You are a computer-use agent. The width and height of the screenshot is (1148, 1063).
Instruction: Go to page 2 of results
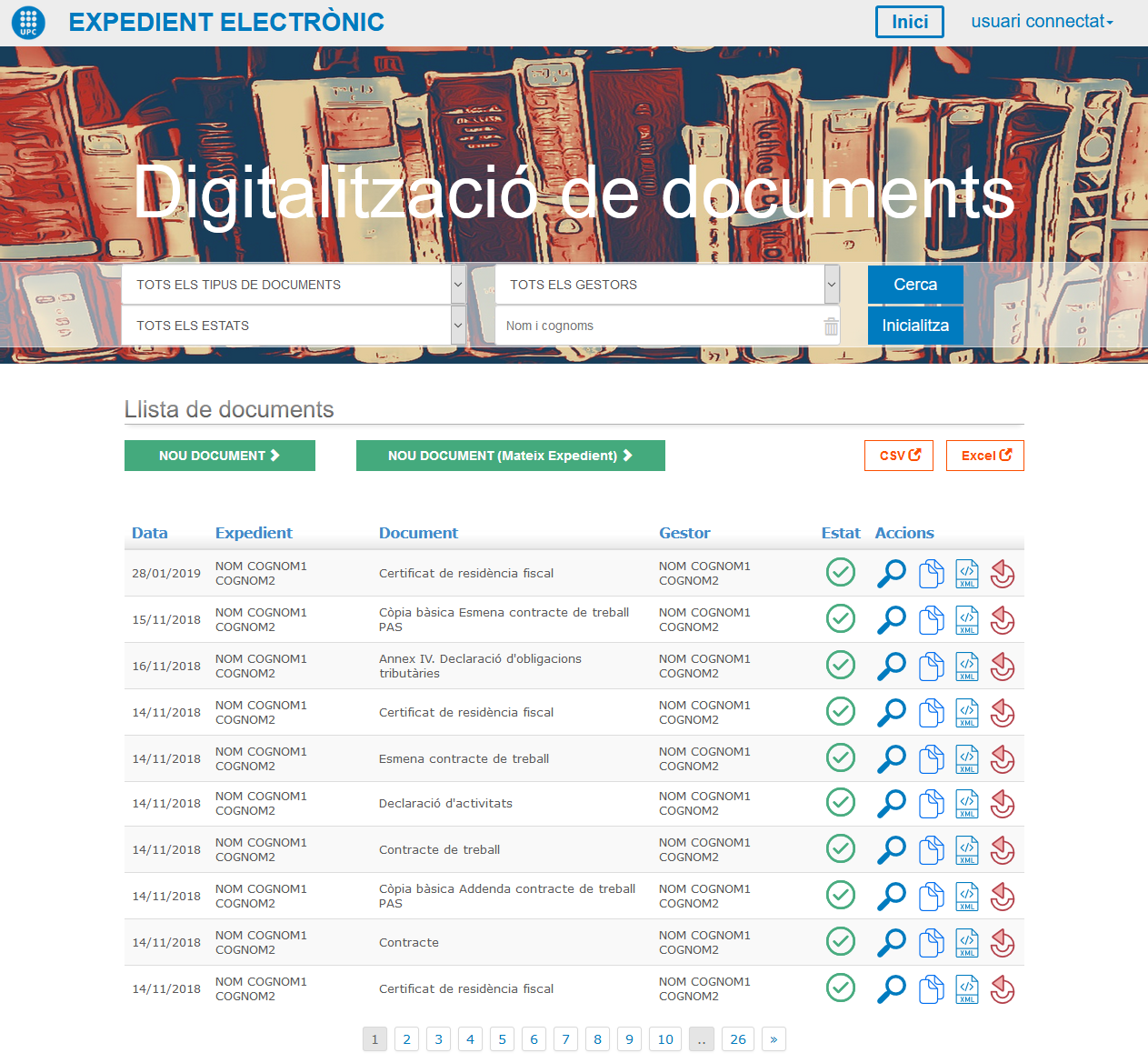pyautogui.click(x=406, y=1039)
